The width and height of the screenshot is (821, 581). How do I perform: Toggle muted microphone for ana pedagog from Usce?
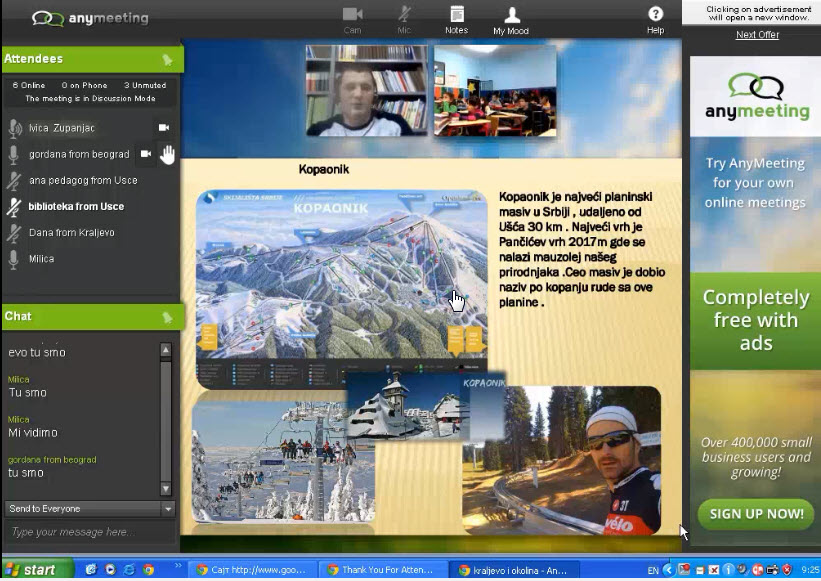tap(14, 181)
